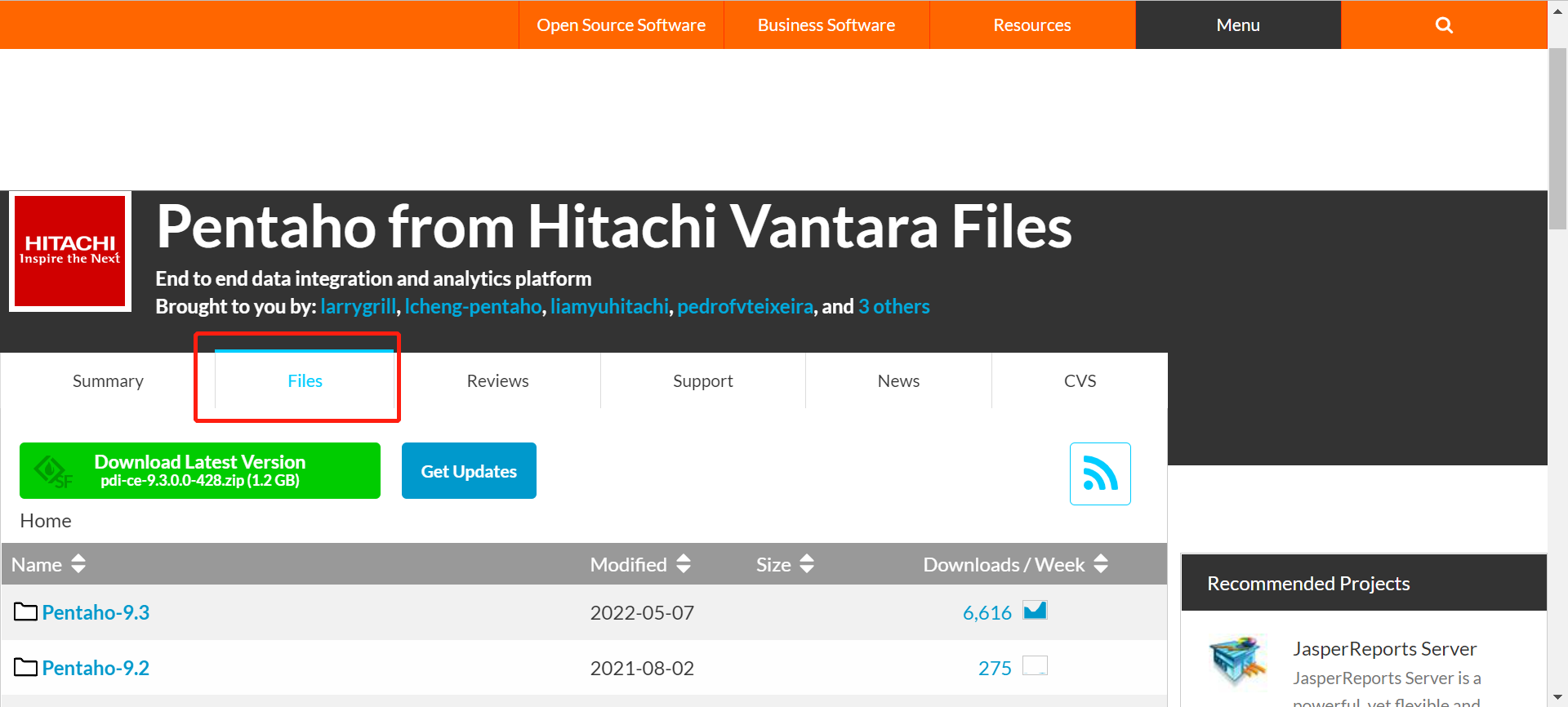The image size is (1568, 707).
Task: Open the Support tab
Action: pos(702,381)
